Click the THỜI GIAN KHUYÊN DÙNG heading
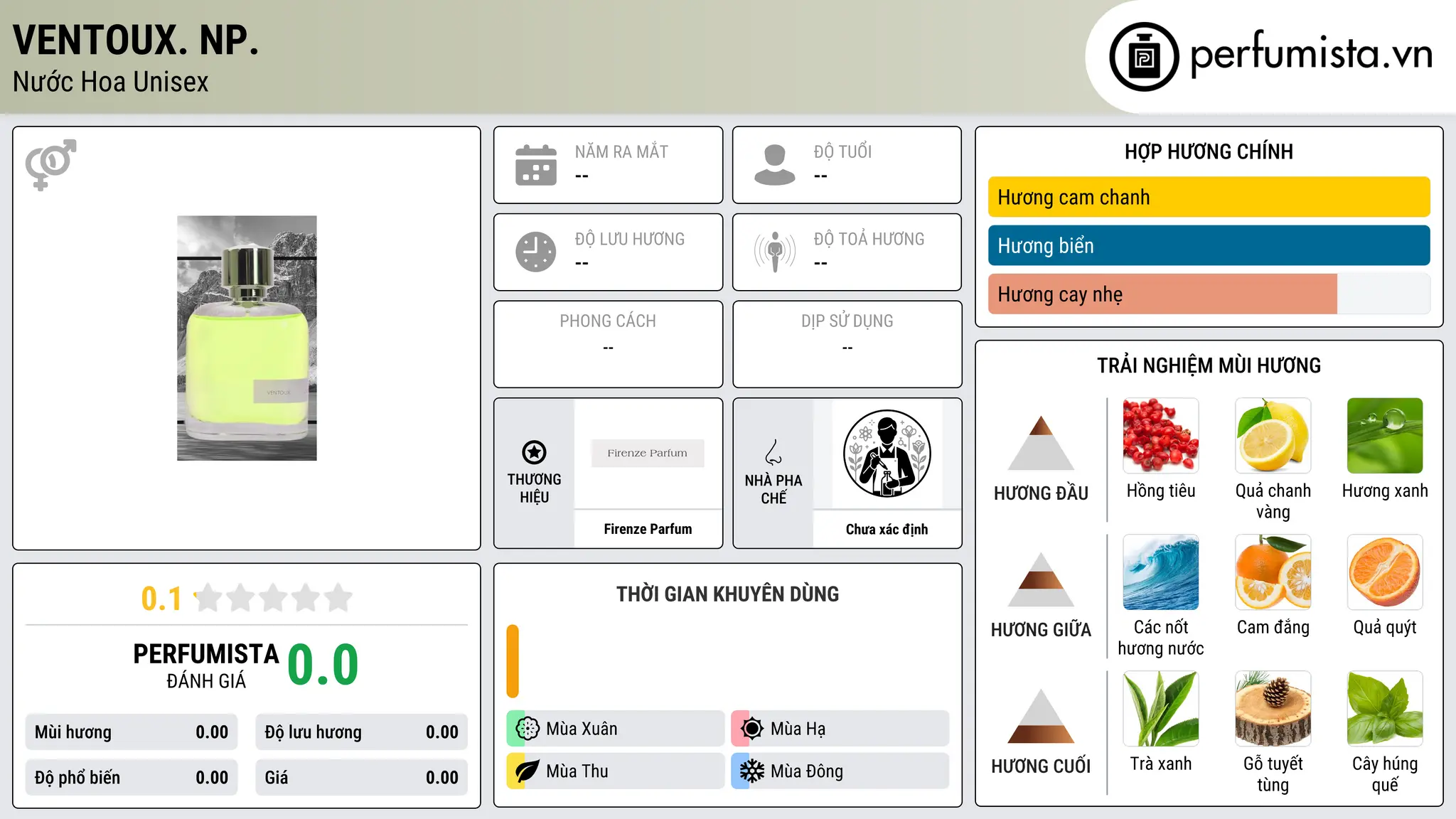Screen dimensions: 1456x819 click(727, 594)
